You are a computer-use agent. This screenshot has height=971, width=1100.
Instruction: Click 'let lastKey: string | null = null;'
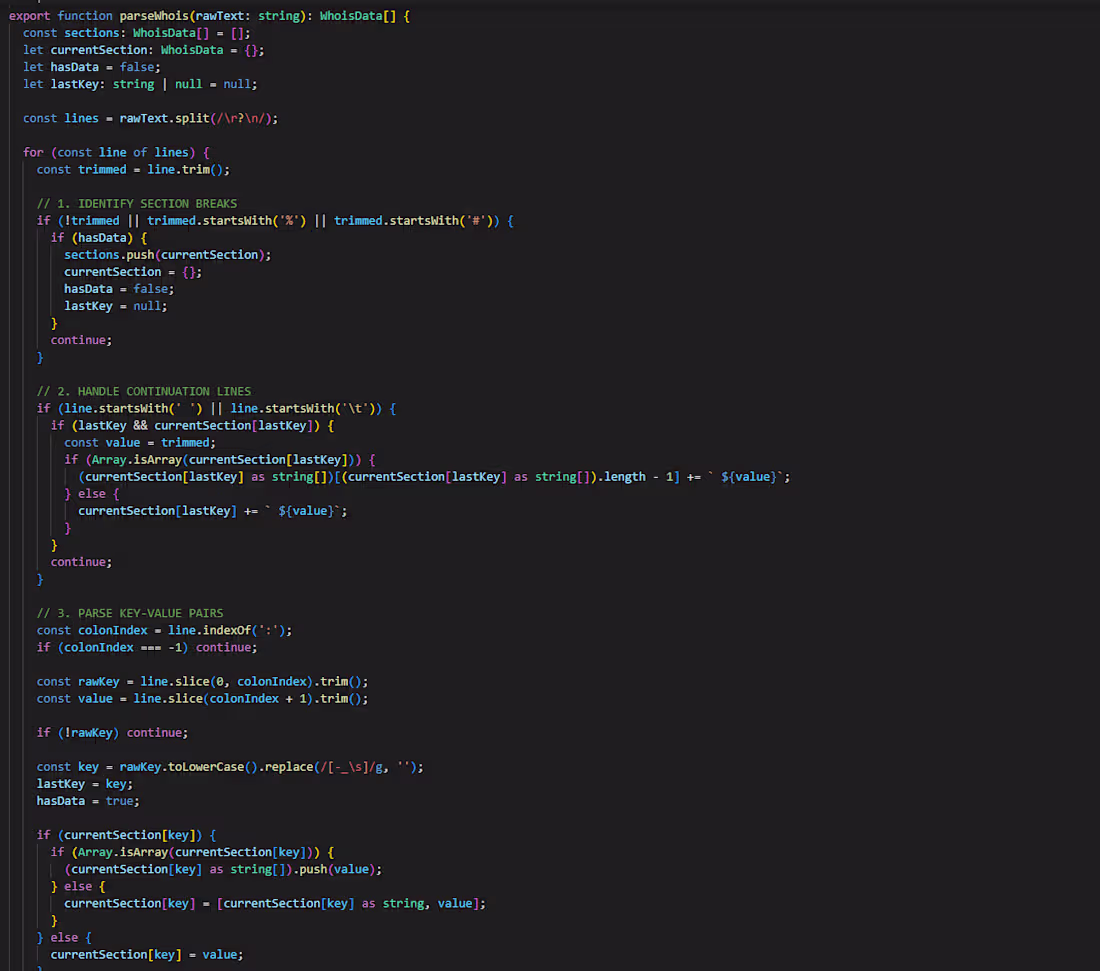[140, 84]
